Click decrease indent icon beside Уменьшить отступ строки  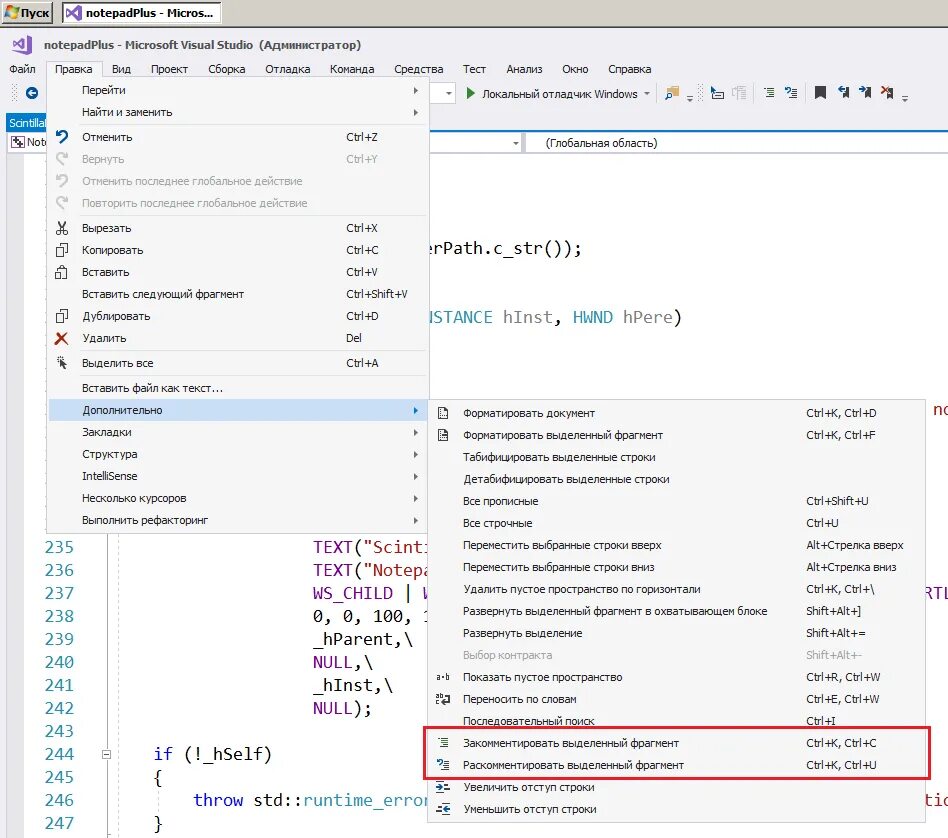[x=443, y=809]
